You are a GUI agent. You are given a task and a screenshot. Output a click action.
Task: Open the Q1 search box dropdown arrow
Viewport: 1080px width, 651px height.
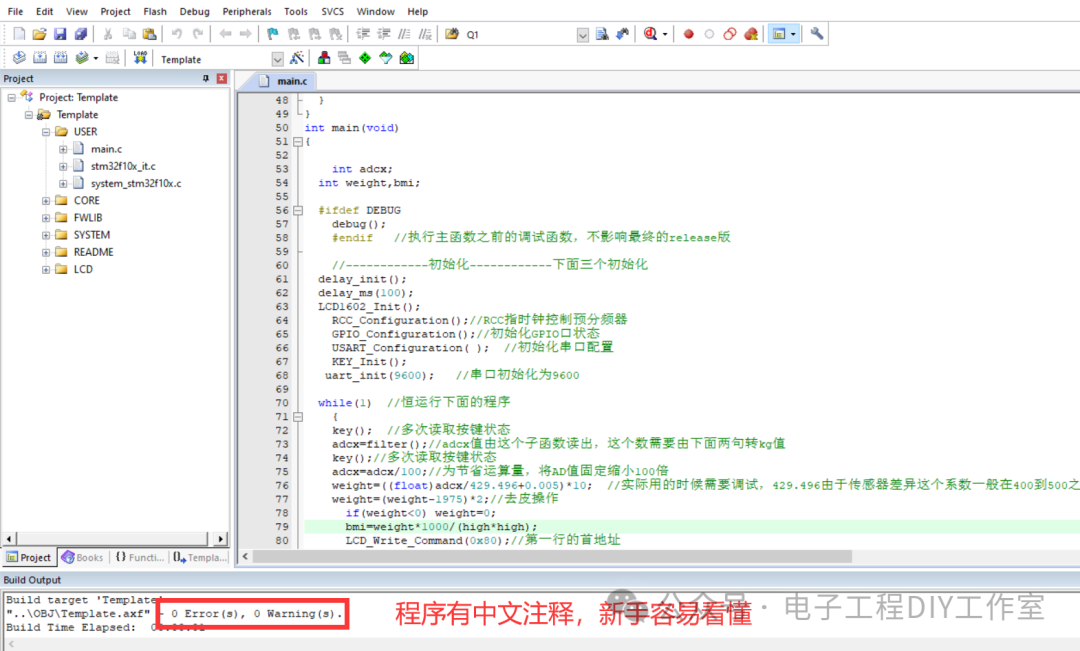point(583,35)
